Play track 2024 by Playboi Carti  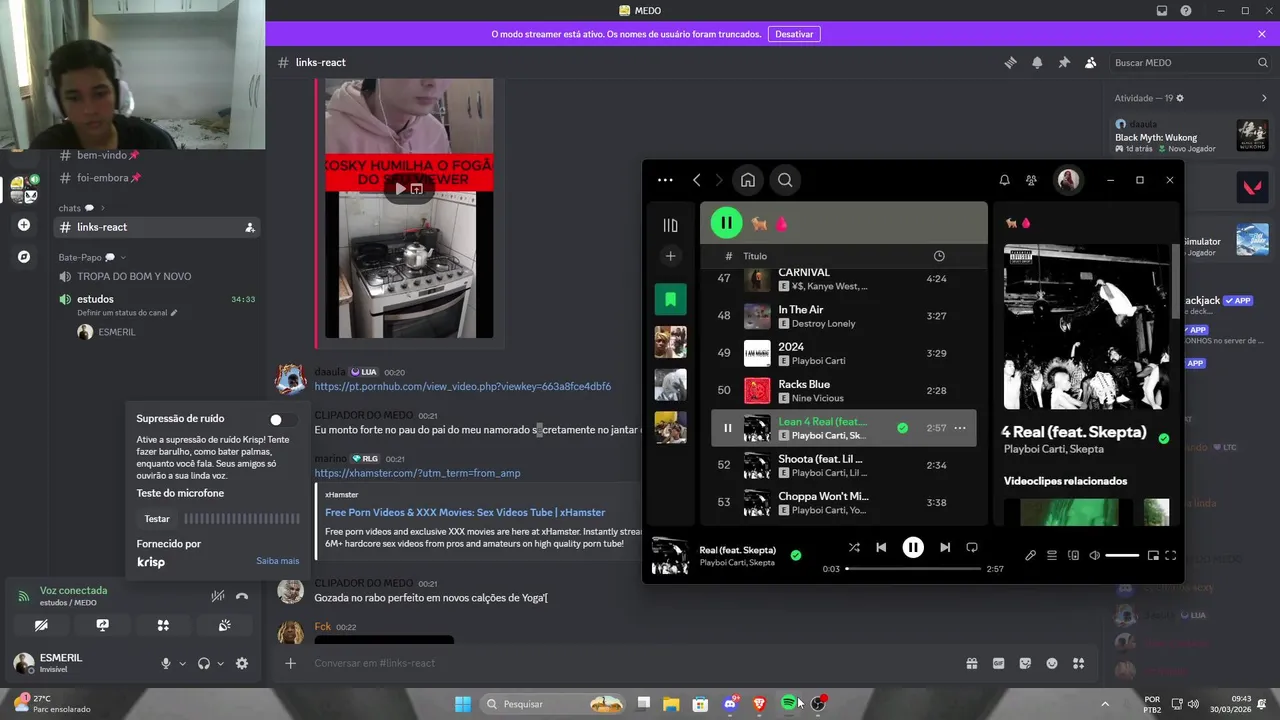click(843, 353)
